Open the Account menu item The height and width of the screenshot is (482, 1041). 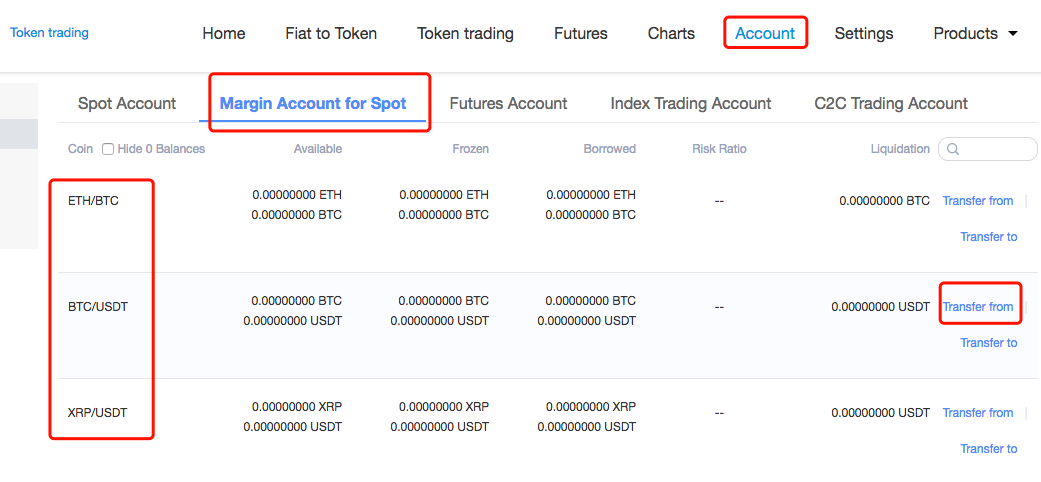(x=765, y=33)
